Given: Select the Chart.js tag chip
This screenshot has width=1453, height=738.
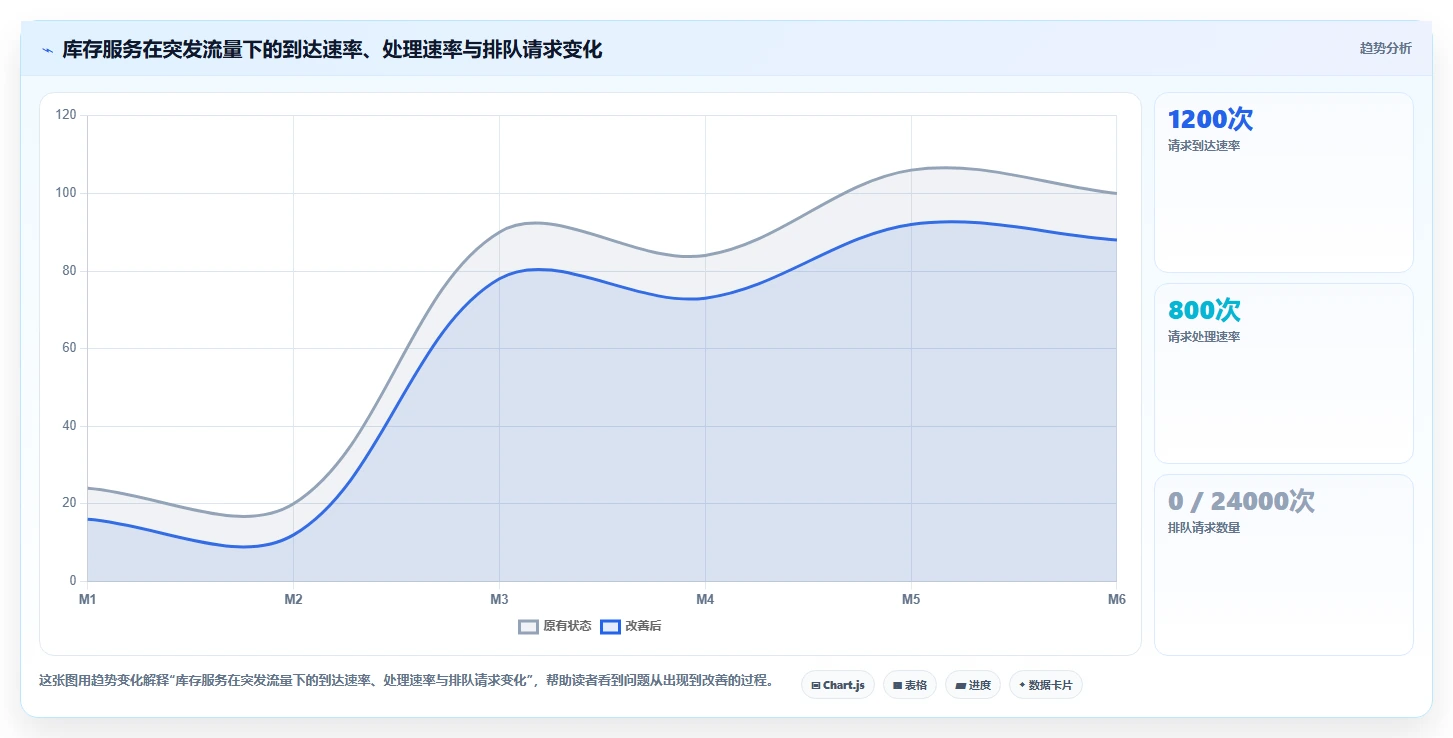Looking at the screenshot, I should [838, 685].
